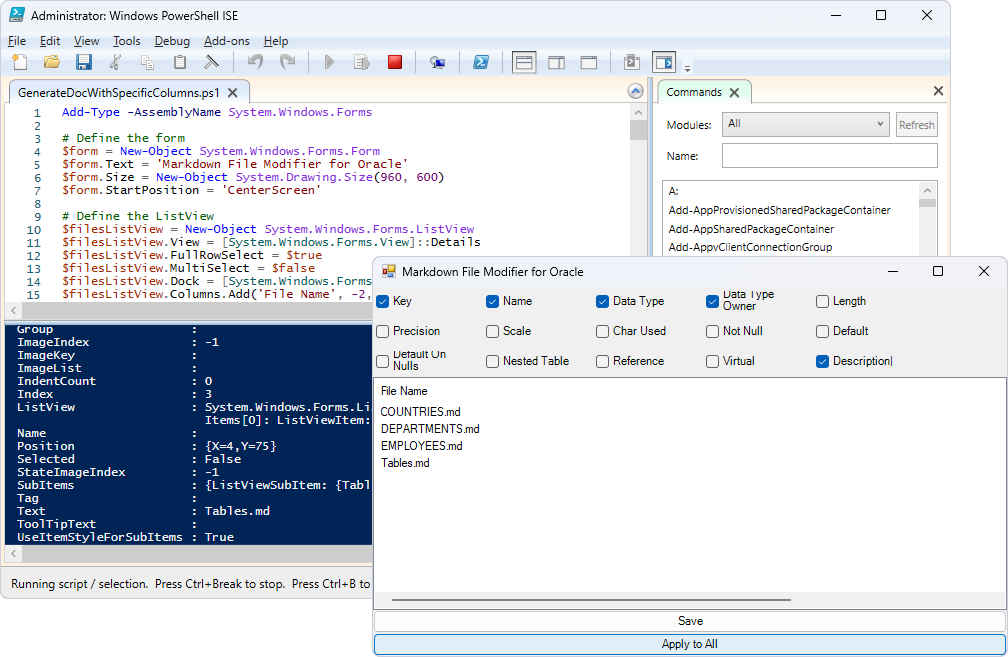Screen dimensions: 1008x657
Task: Uncheck the Data Type checkbox
Action: coord(602,302)
